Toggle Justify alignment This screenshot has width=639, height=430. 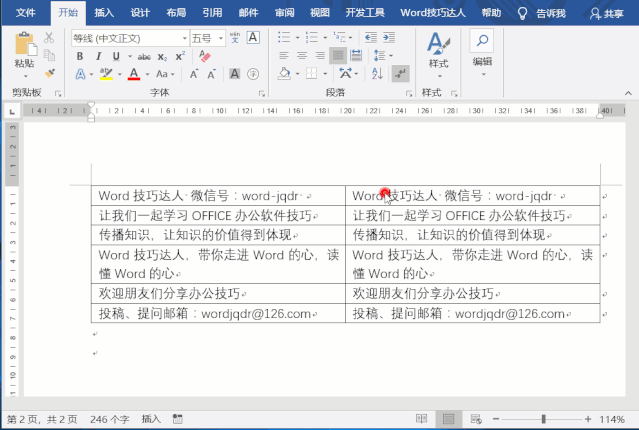[x=338, y=55]
